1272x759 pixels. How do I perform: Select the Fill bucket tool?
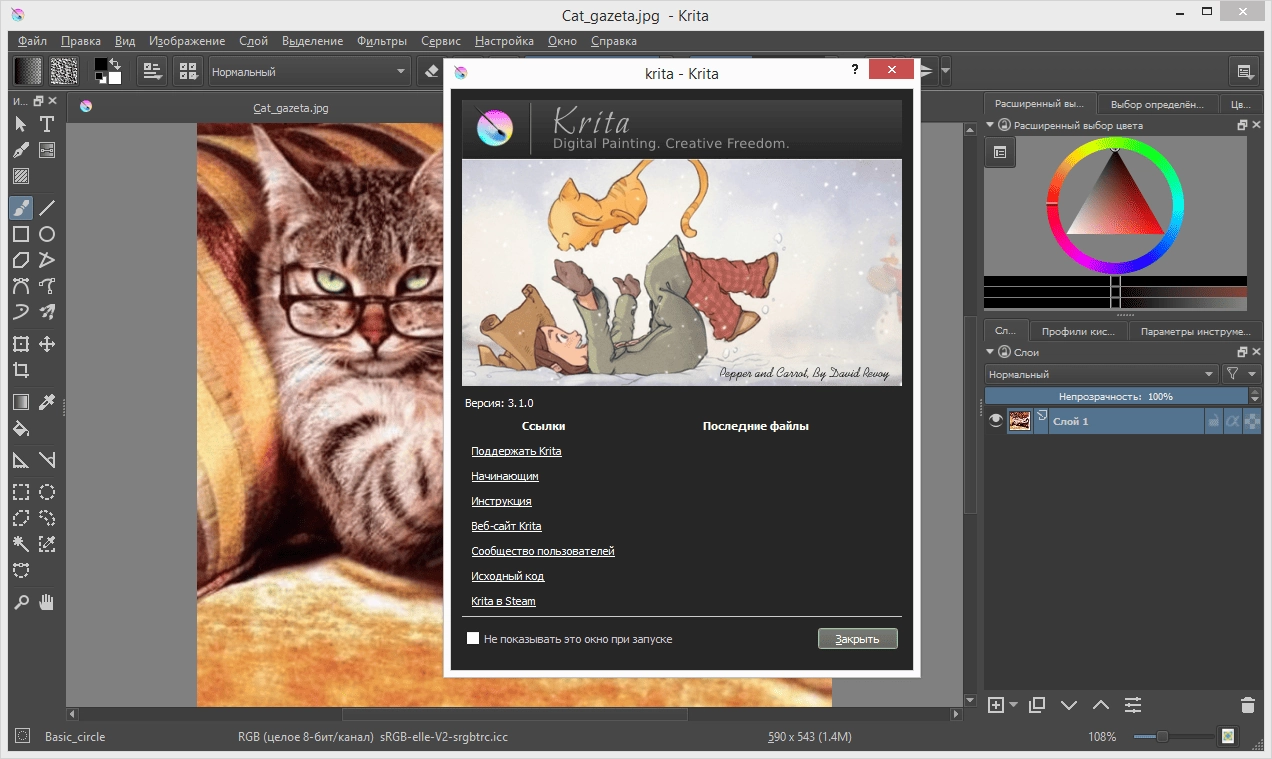point(20,429)
